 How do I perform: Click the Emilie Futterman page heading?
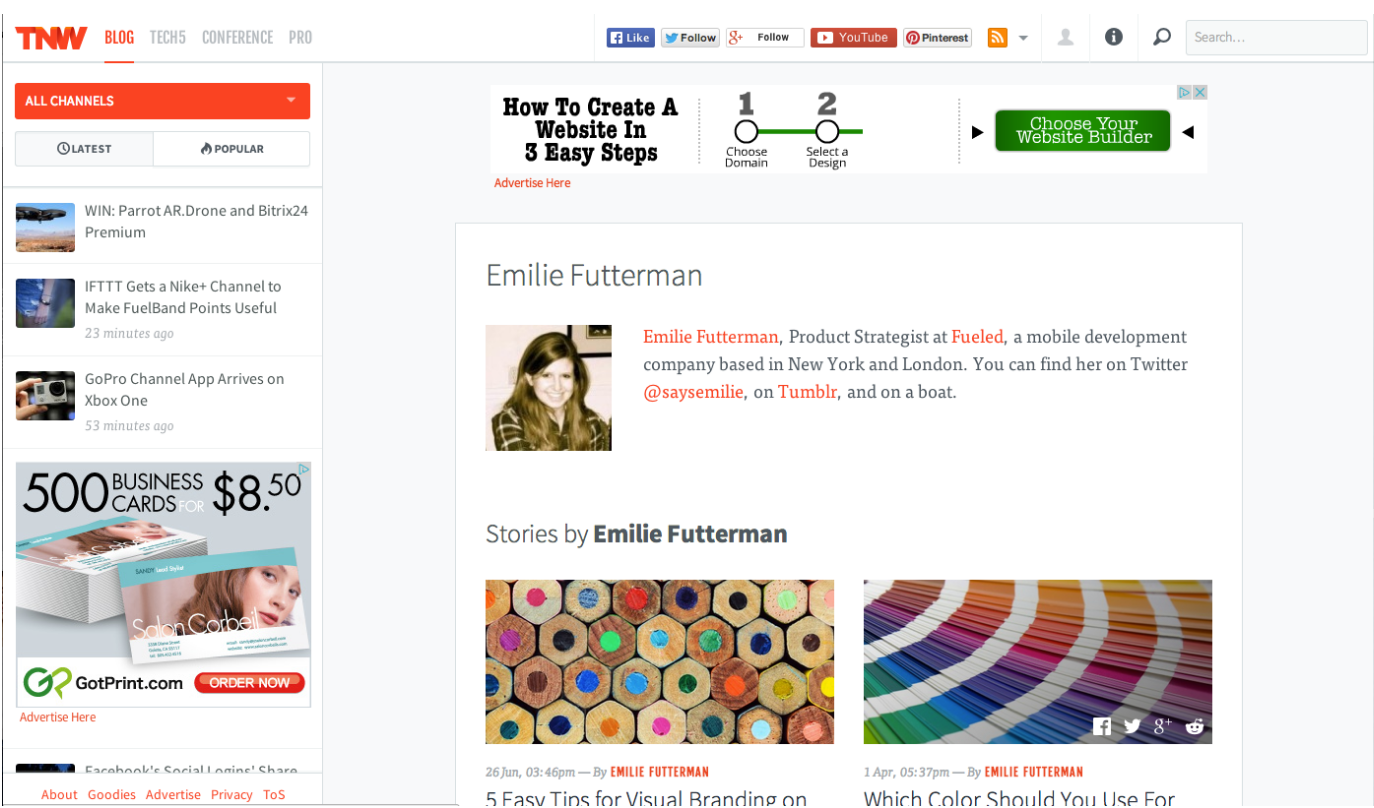tap(594, 275)
